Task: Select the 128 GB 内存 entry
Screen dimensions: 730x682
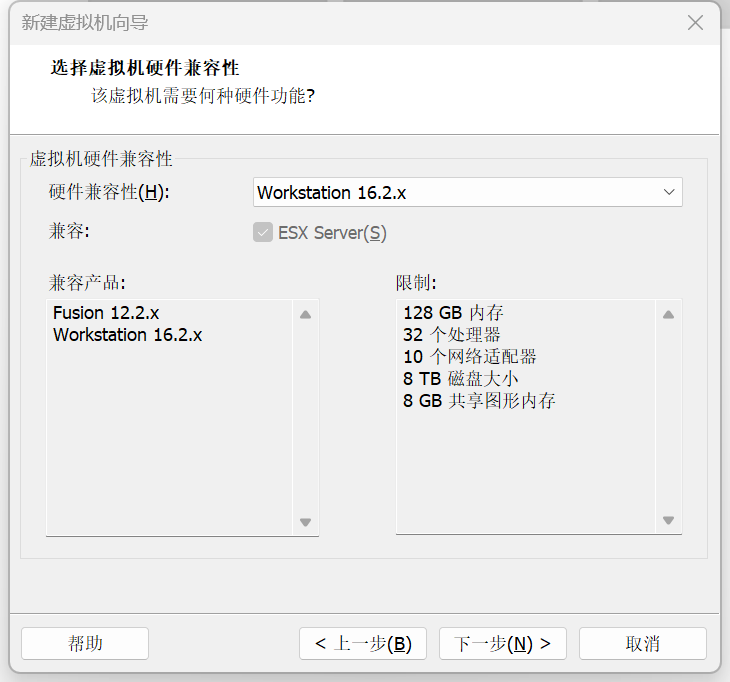Action: pos(453,313)
